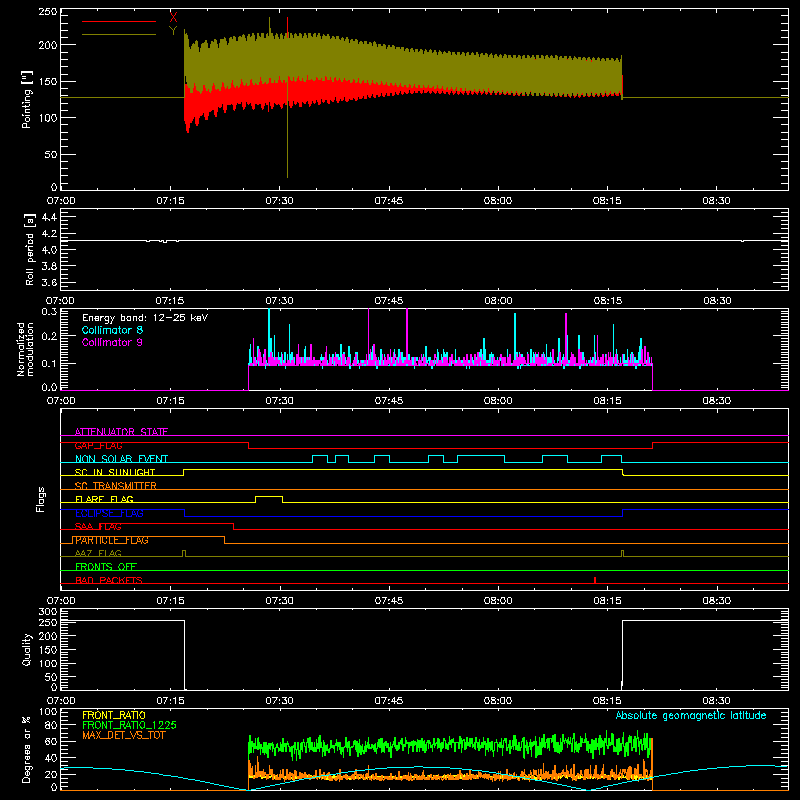The height and width of the screenshot is (800, 800).
Task: Select the SAA_FLAG label
Action: 98,527
